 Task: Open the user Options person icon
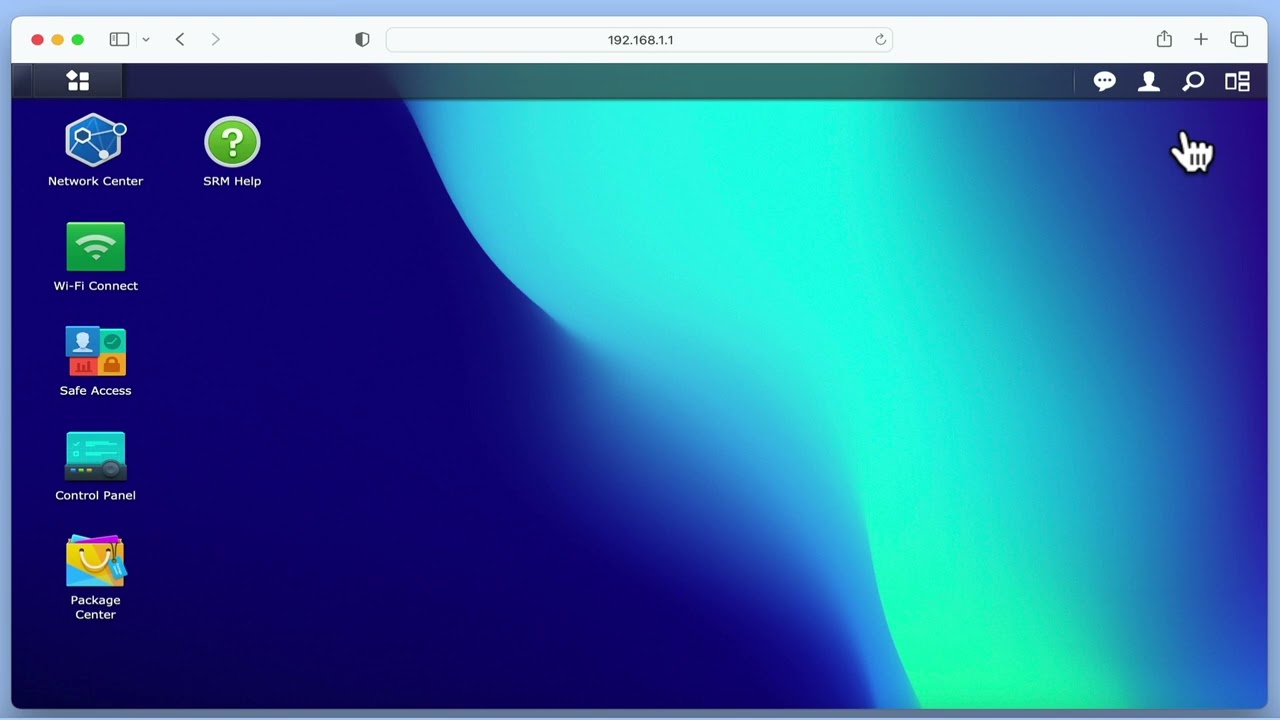pyautogui.click(x=1149, y=82)
